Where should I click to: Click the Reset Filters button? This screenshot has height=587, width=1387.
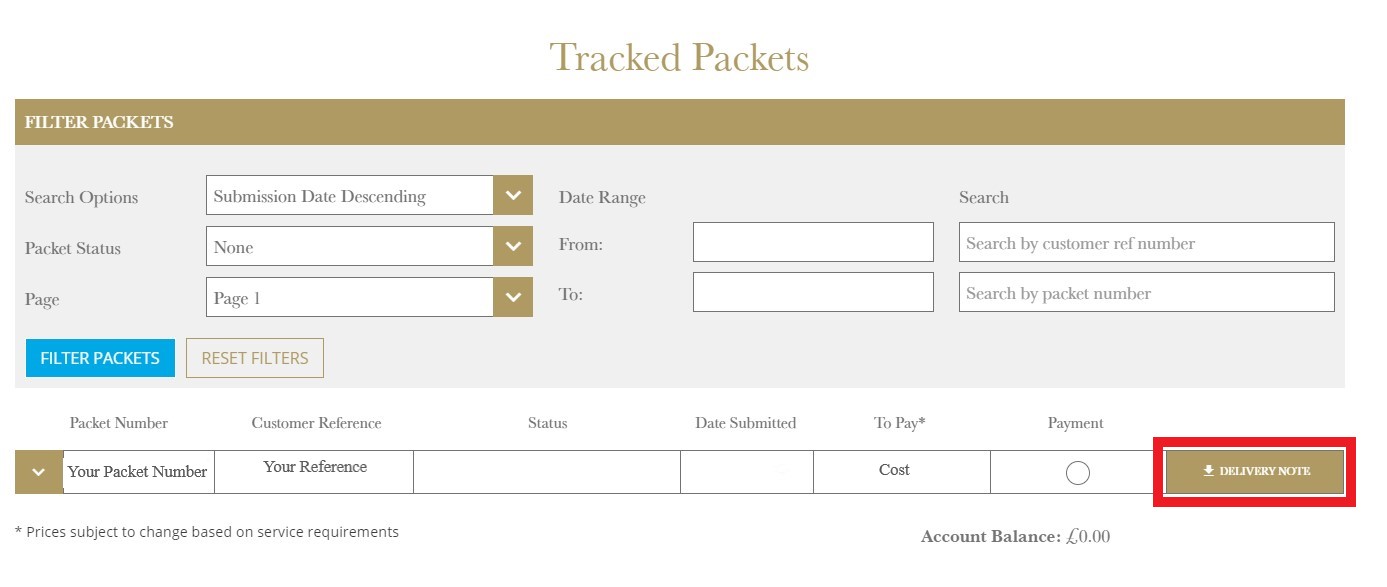[x=255, y=358]
